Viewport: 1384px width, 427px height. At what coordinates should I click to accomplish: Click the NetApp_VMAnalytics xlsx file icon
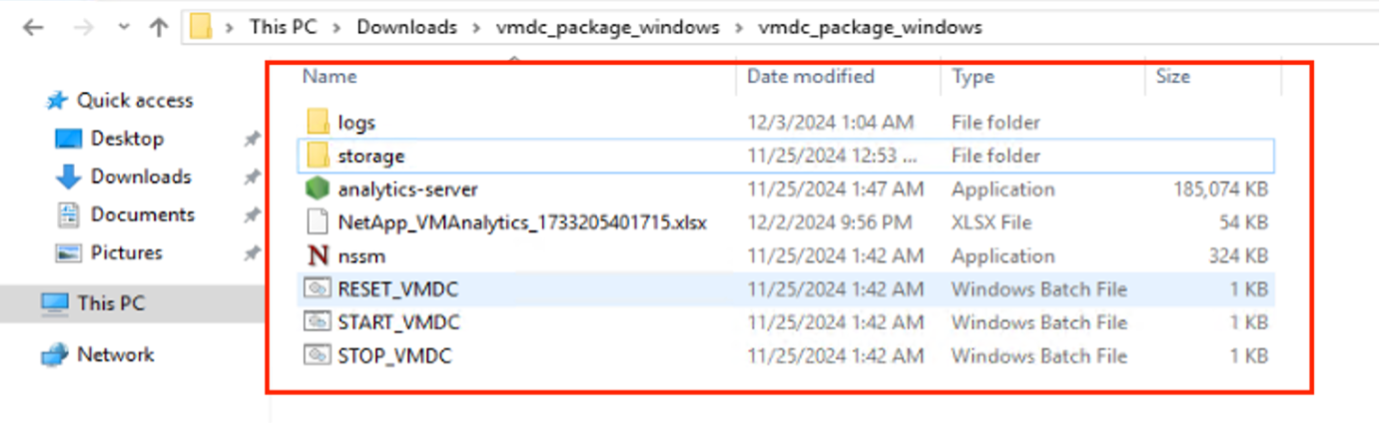coord(318,222)
